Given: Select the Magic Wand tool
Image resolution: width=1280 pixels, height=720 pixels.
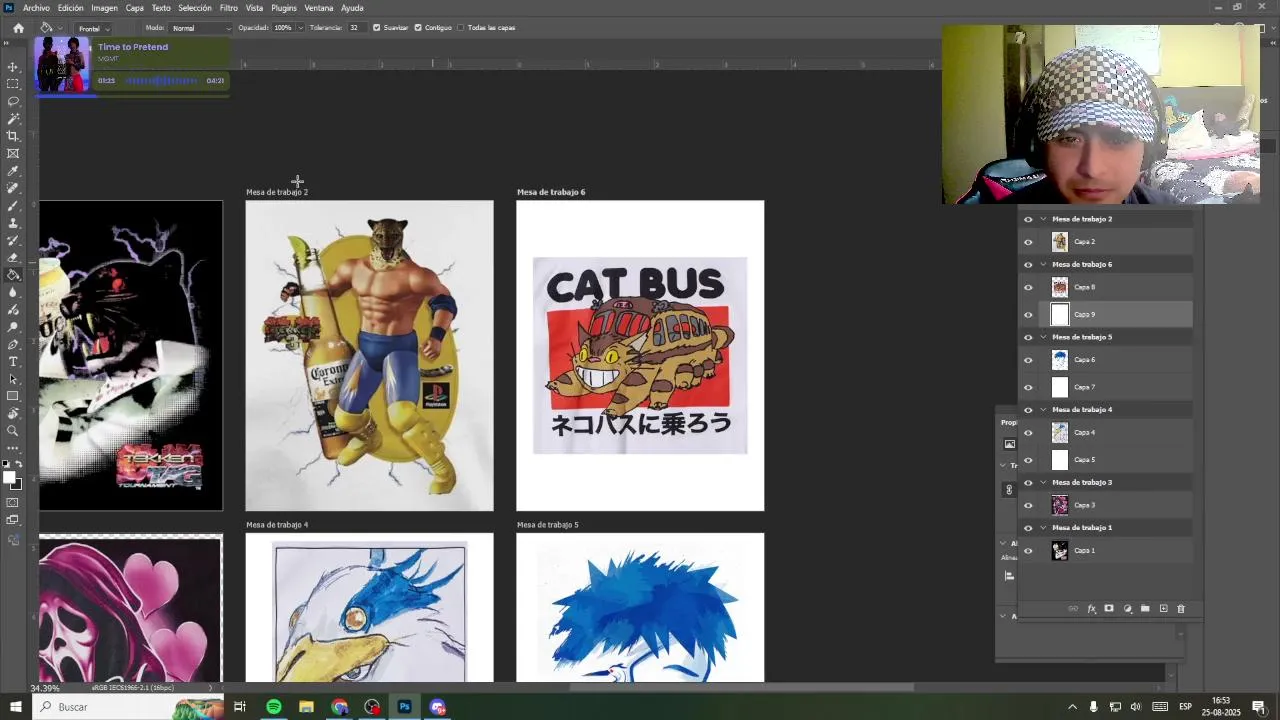Looking at the screenshot, I should pyautogui.click(x=13, y=119).
